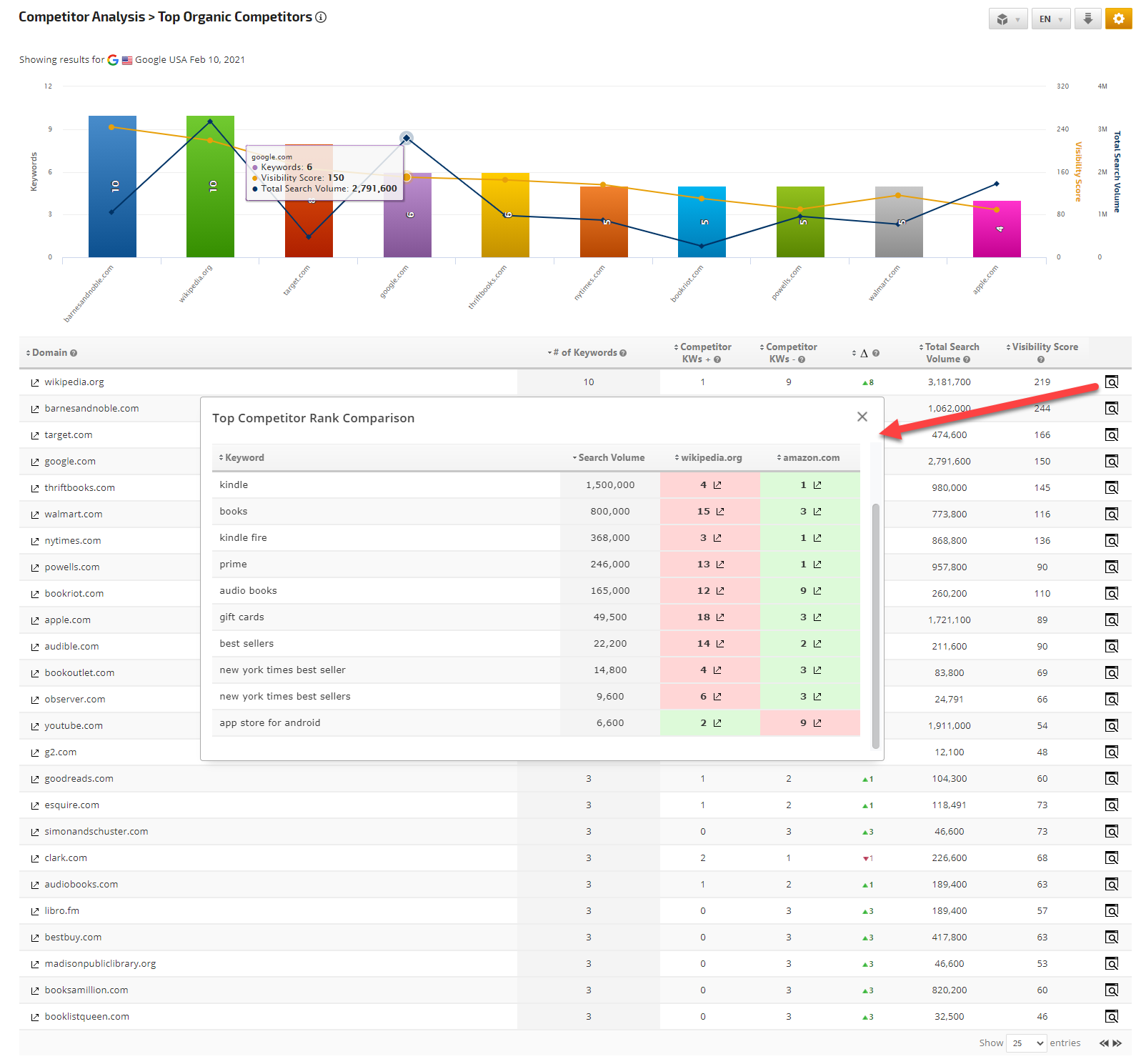This screenshot has width=1141, height=1064.
Task: Open amazon.com rank link for kindle keyword
Action: pos(817,485)
